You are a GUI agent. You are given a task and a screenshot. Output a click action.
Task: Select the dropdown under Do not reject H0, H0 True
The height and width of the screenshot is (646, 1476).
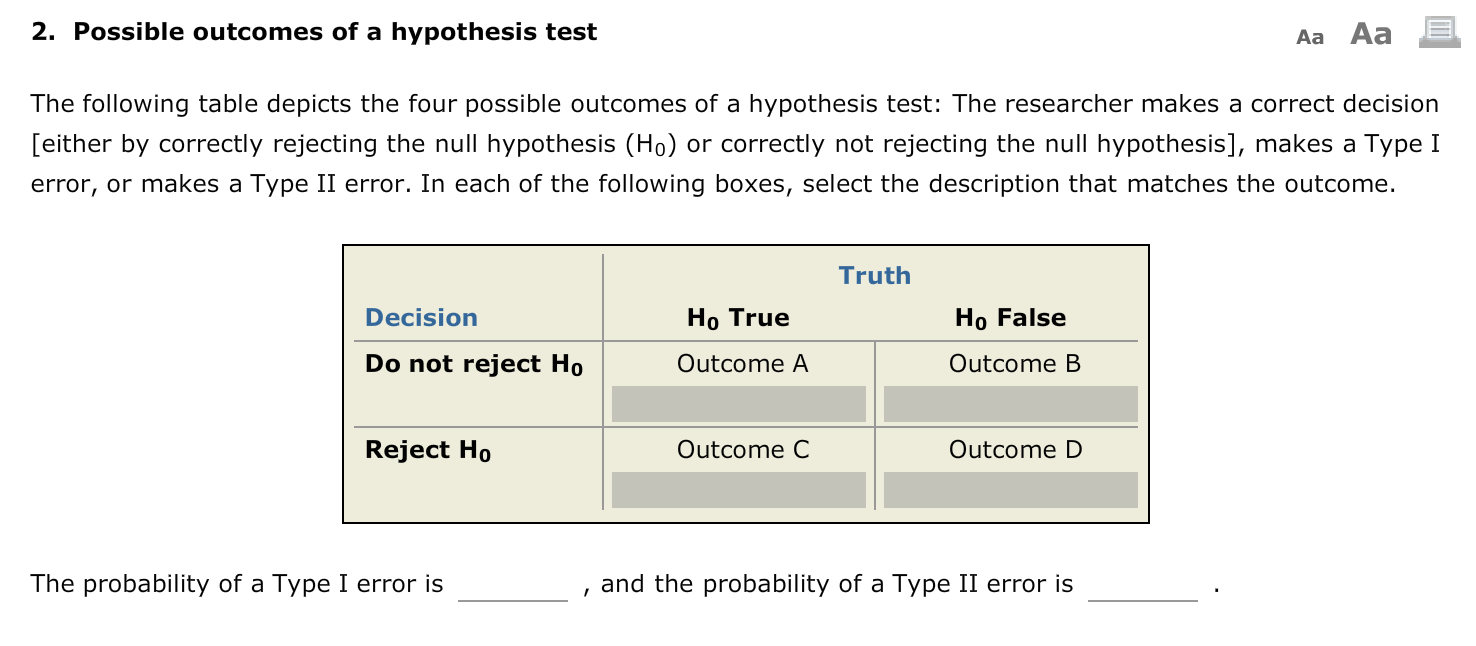tap(739, 403)
